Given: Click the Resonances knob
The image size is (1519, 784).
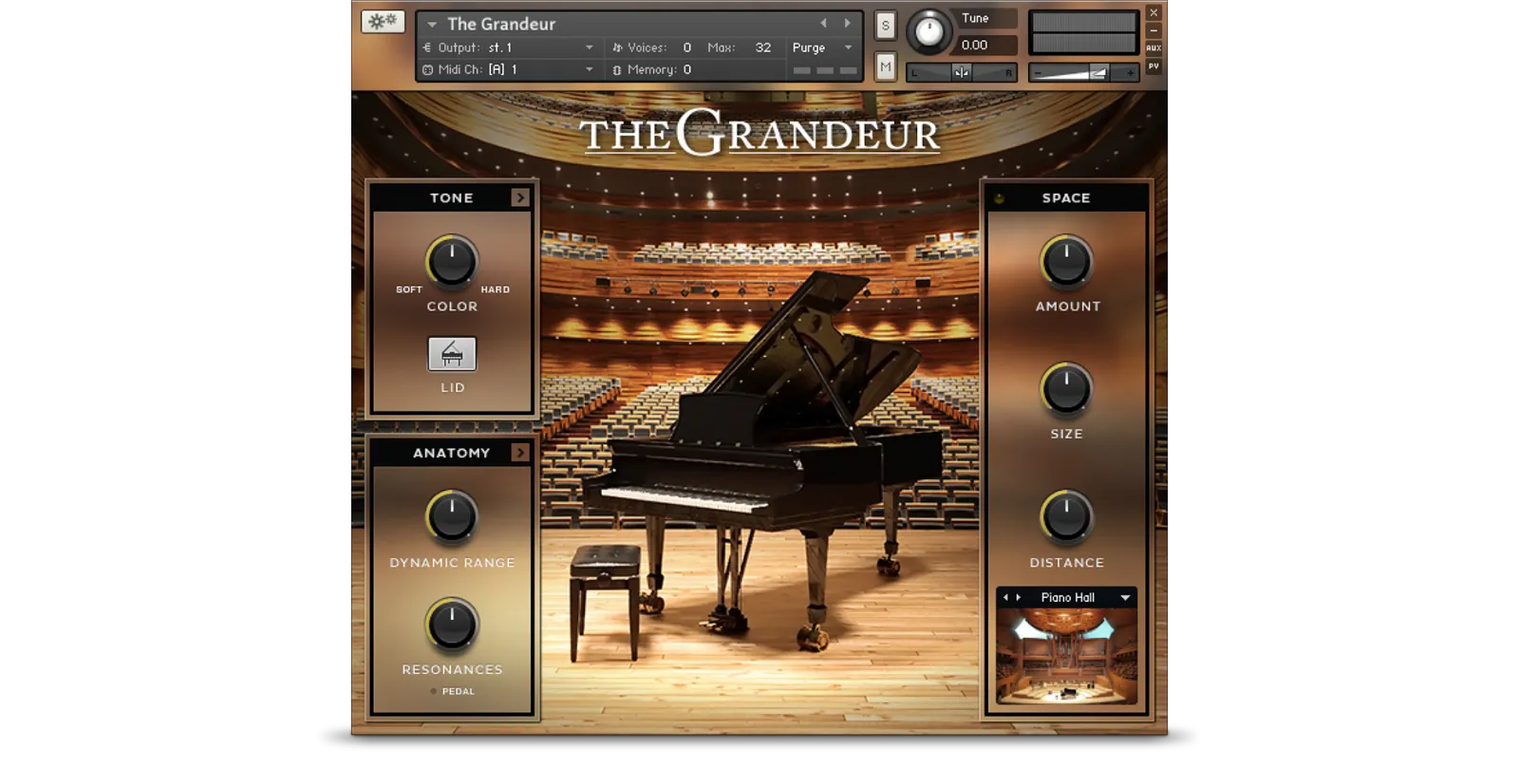Looking at the screenshot, I should point(452,624).
